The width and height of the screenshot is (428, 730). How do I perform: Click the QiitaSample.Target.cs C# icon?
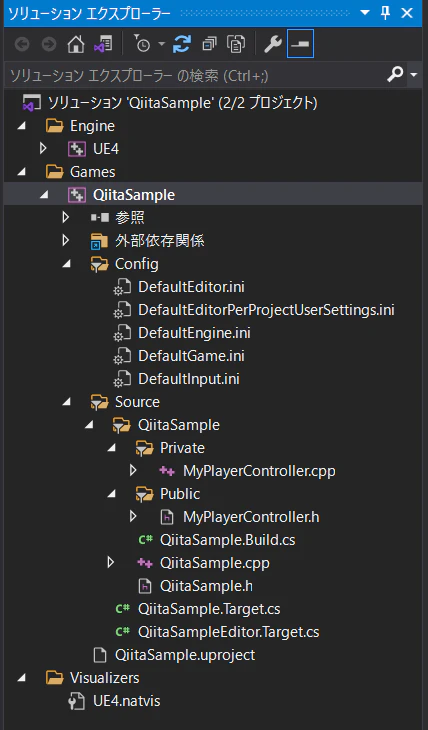pos(122,608)
